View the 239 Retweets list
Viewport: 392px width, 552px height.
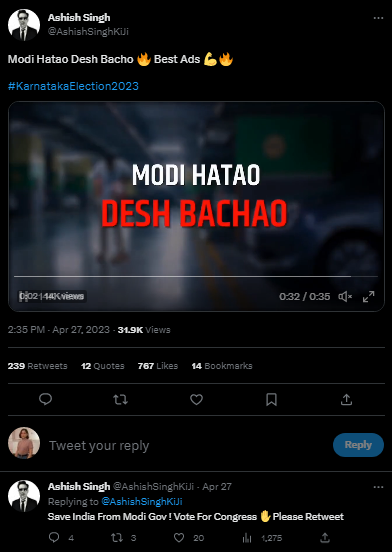tap(37, 366)
